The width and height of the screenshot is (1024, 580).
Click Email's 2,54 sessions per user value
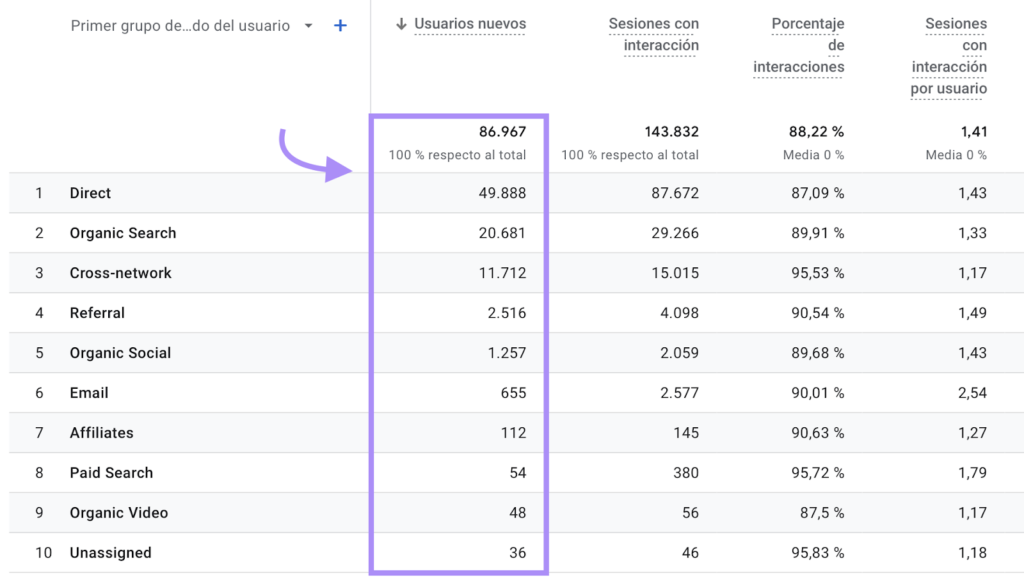click(971, 393)
